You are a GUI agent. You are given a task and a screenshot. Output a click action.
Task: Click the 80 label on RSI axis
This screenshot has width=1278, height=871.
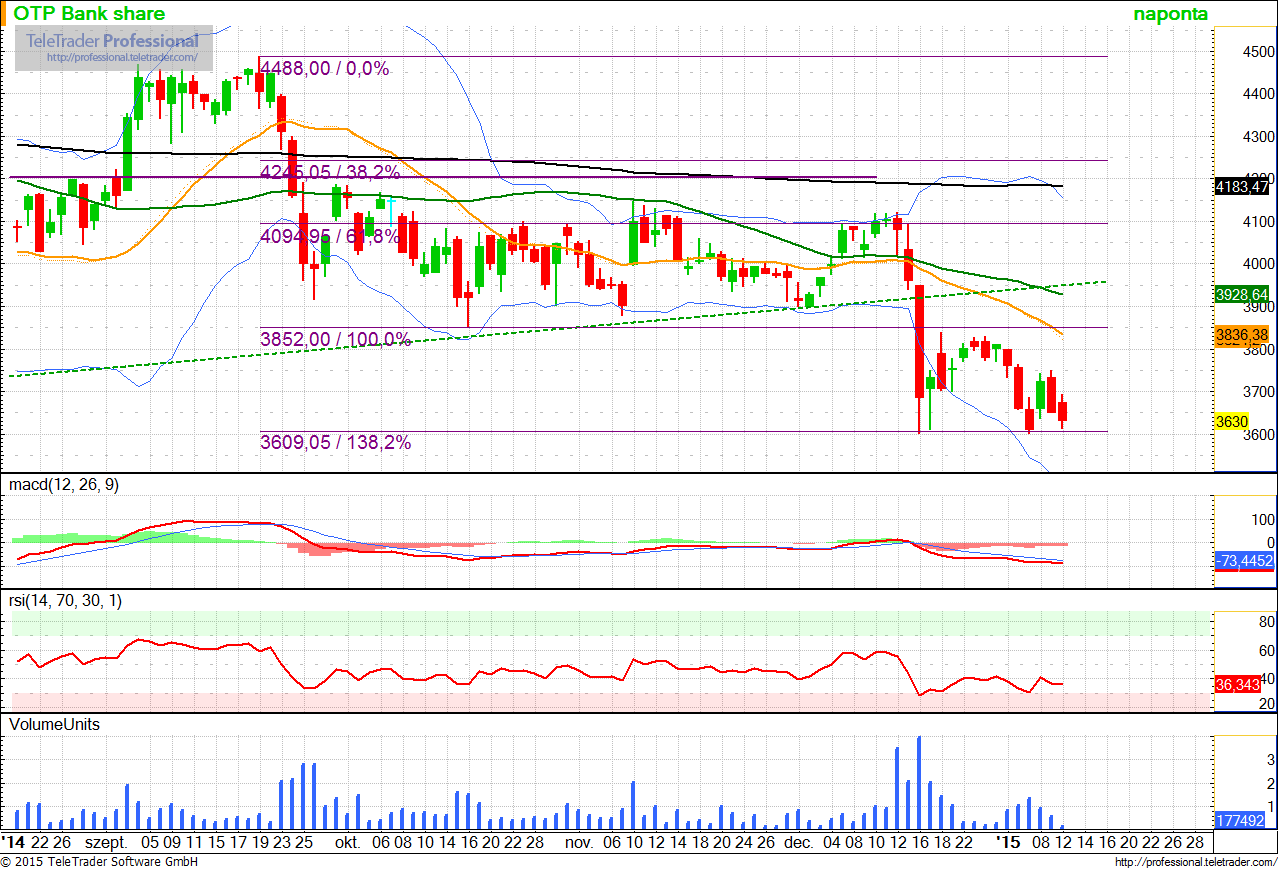tap(1266, 622)
